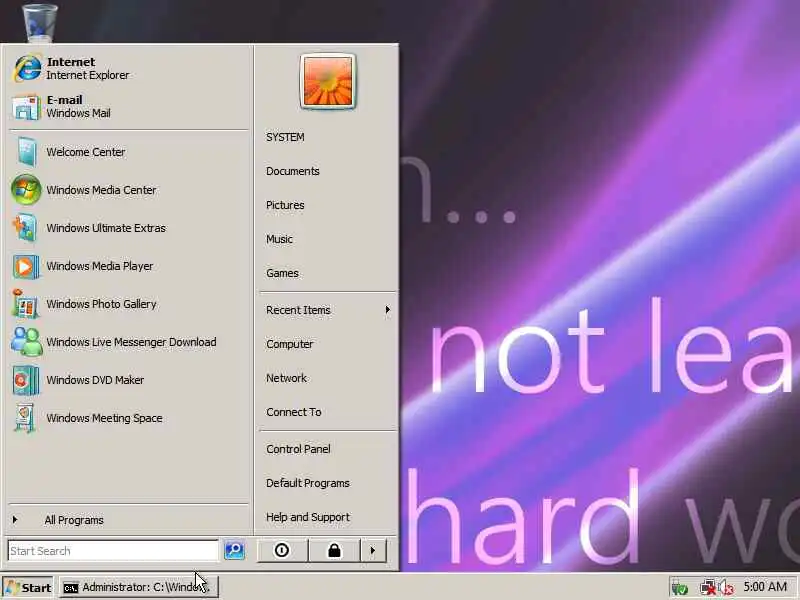Click the 'Windows Live Messenger Download' text
The width and height of the screenshot is (800, 600).
pos(131,342)
